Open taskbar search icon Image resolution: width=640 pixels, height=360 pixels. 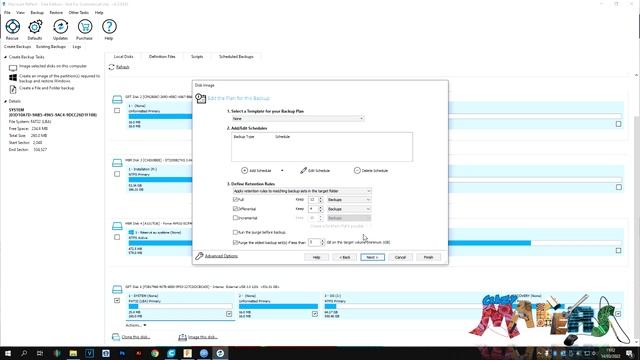pyautogui.click(x=24, y=353)
